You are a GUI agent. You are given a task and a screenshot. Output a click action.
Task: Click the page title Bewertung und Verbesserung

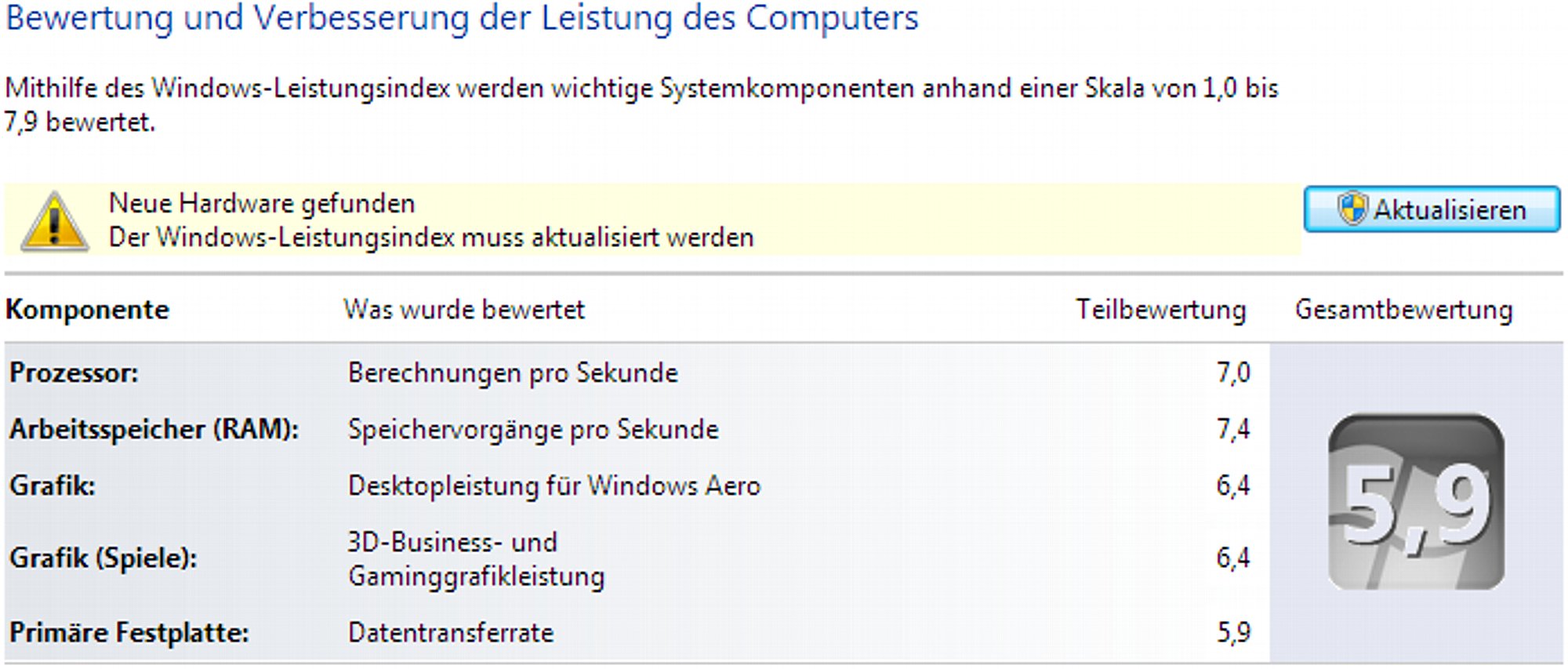[x=462, y=19]
